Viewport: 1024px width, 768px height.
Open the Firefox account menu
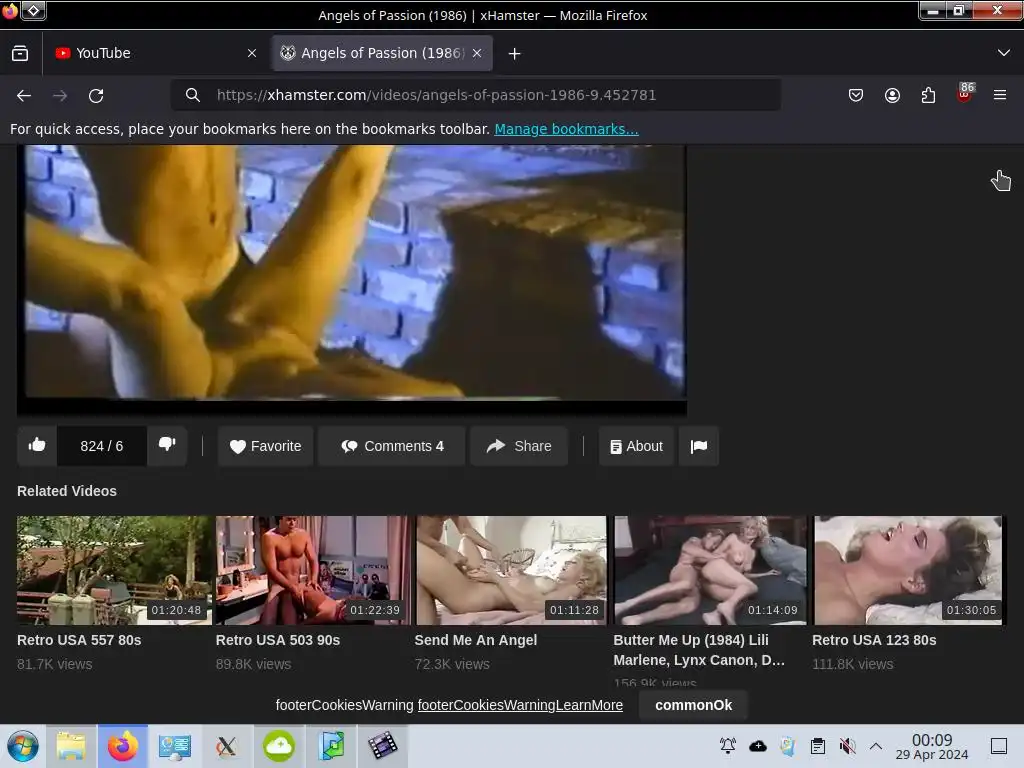coord(892,95)
